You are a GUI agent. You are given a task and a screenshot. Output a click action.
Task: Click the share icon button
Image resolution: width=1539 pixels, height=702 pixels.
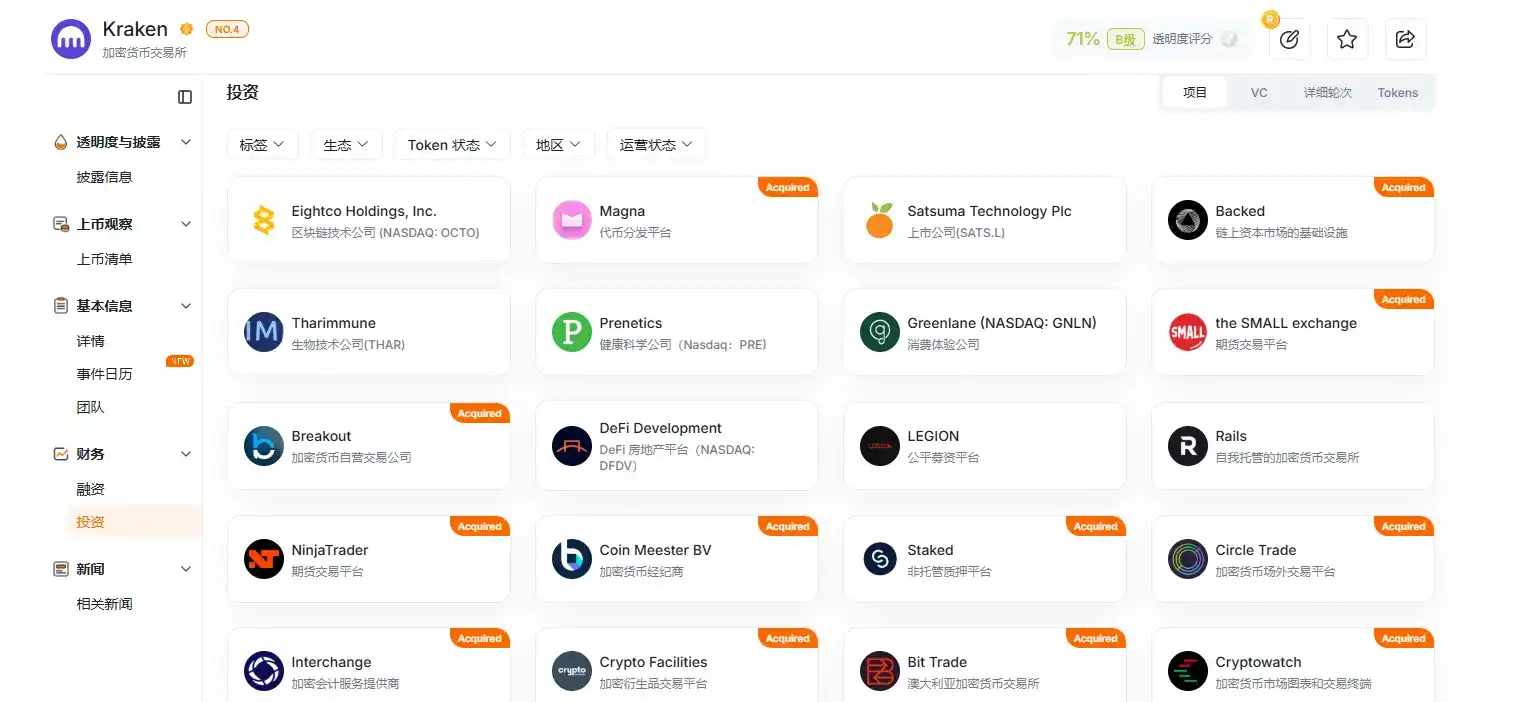[x=1405, y=39]
